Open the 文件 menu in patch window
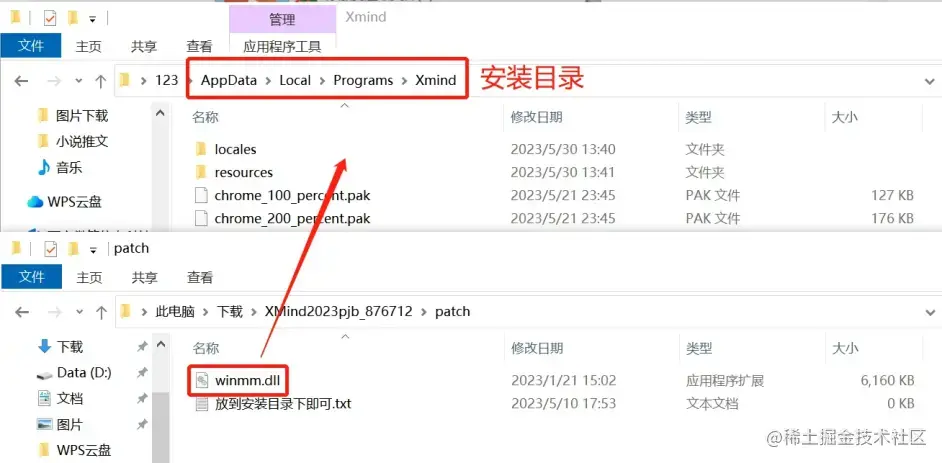Image resolution: width=942 pixels, height=463 pixels. coord(31,277)
